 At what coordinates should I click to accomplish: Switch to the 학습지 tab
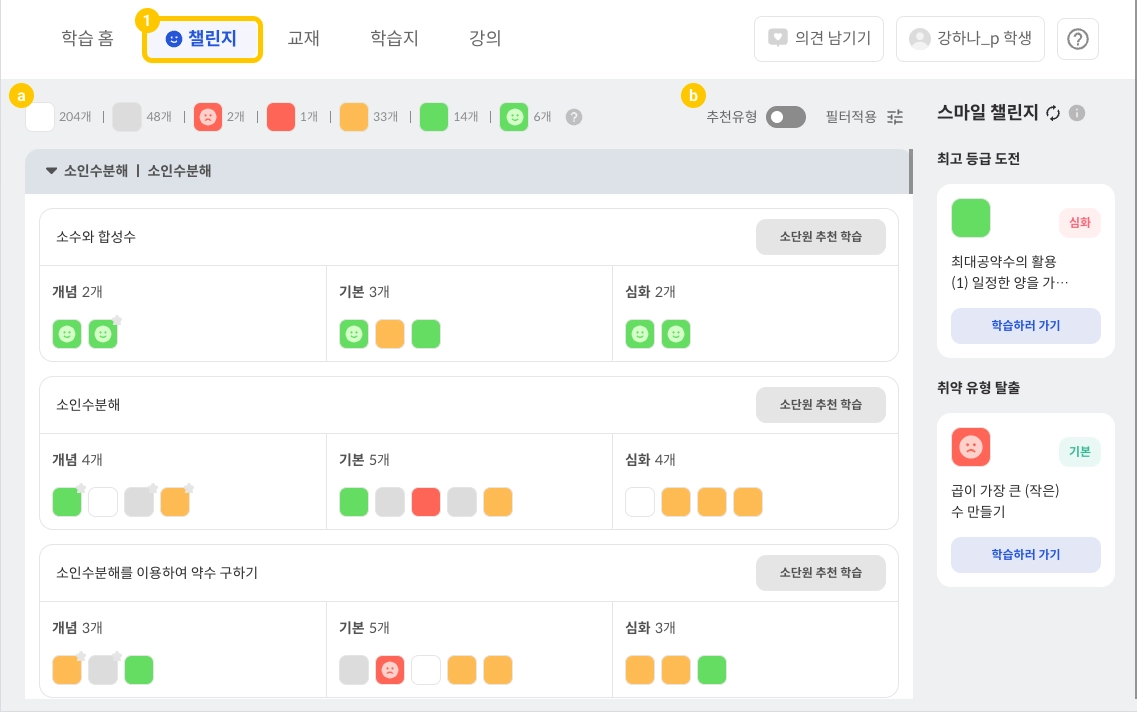pyautogui.click(x=394, y=39)
